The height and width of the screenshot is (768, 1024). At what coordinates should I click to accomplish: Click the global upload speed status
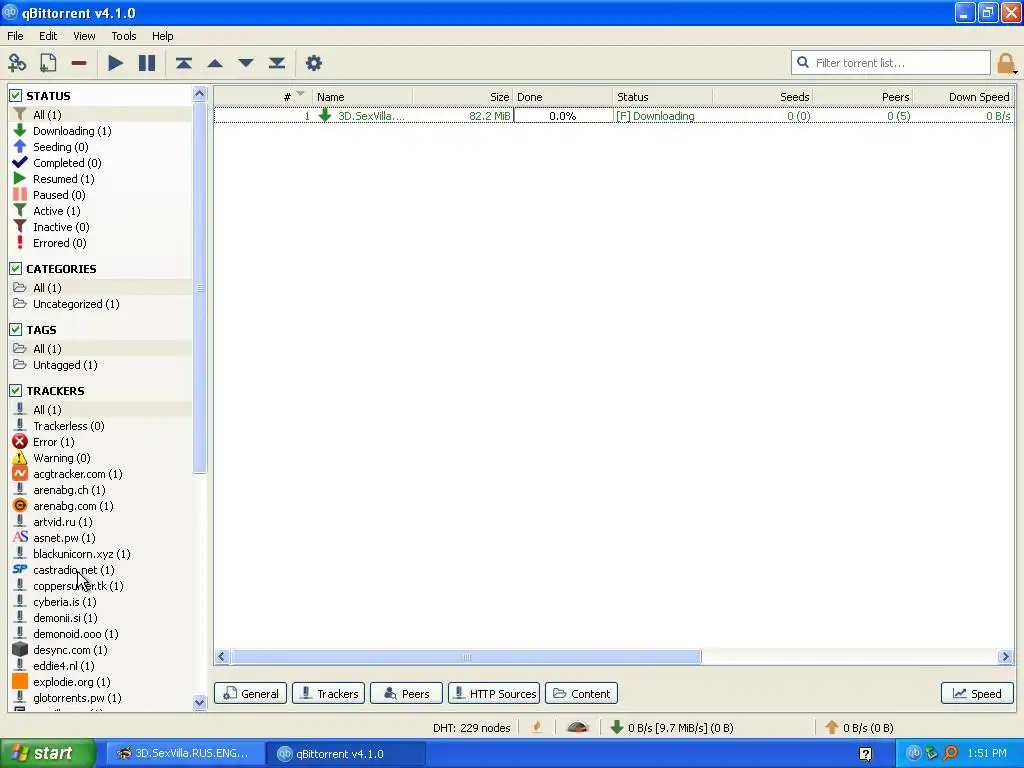859,728
